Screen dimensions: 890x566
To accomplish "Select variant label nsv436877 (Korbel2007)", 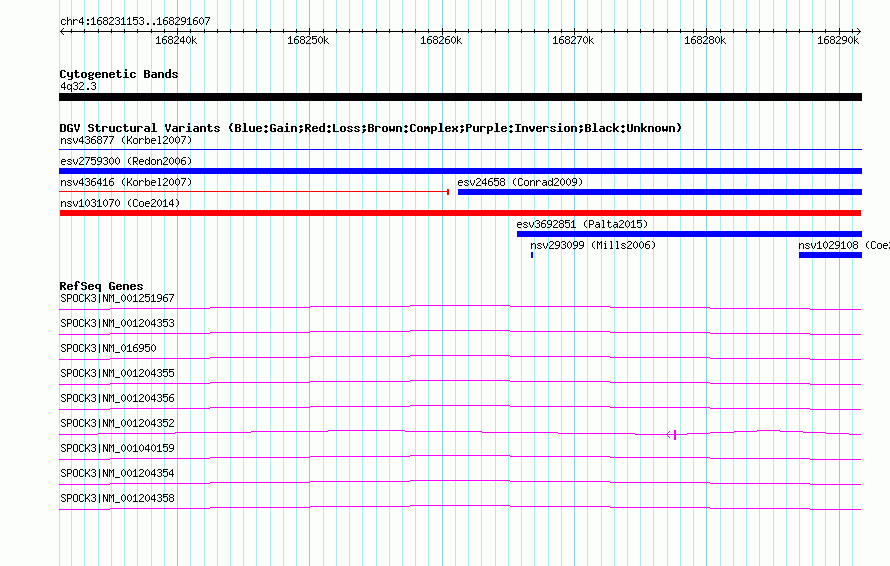I will [126, 140].
